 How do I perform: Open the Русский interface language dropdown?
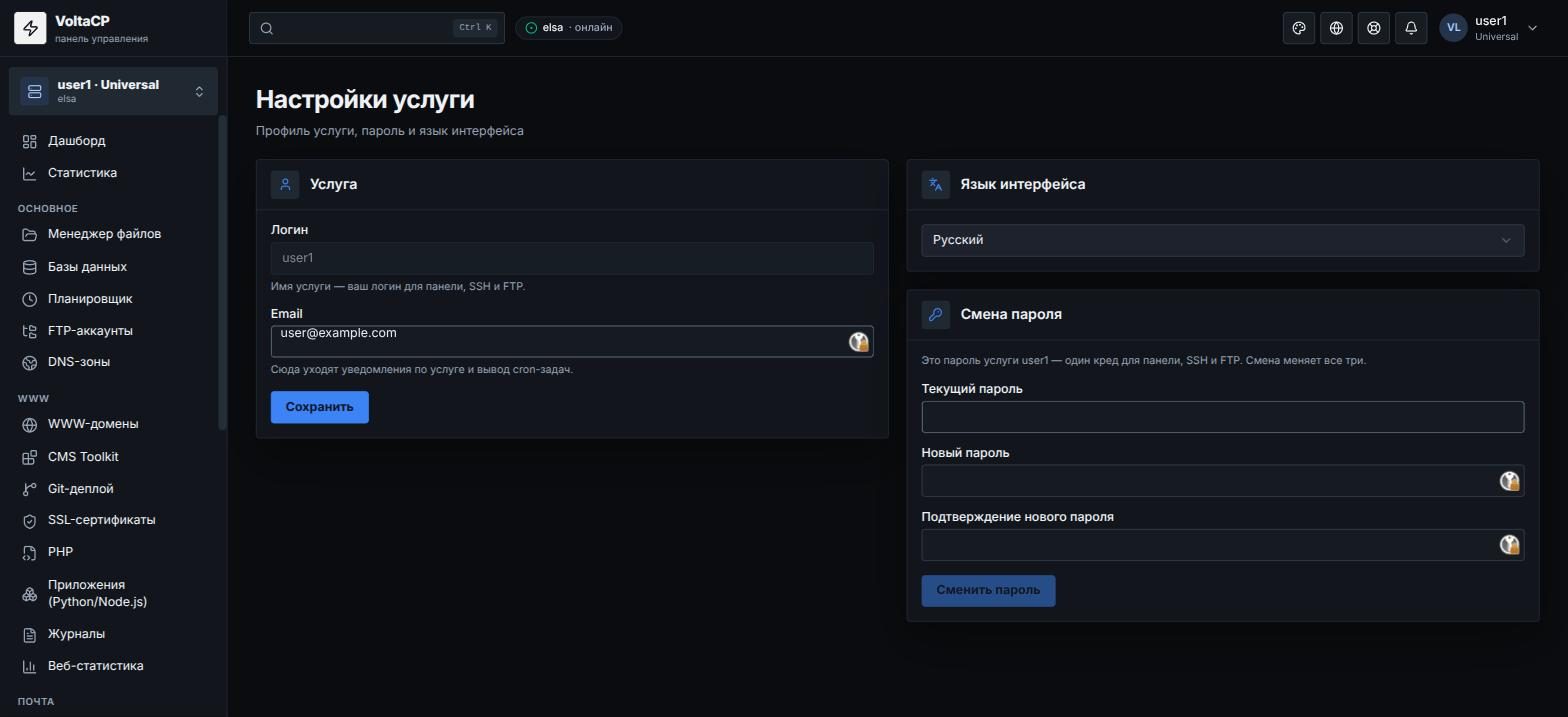pyautogui.click(x=1223, y=240)
